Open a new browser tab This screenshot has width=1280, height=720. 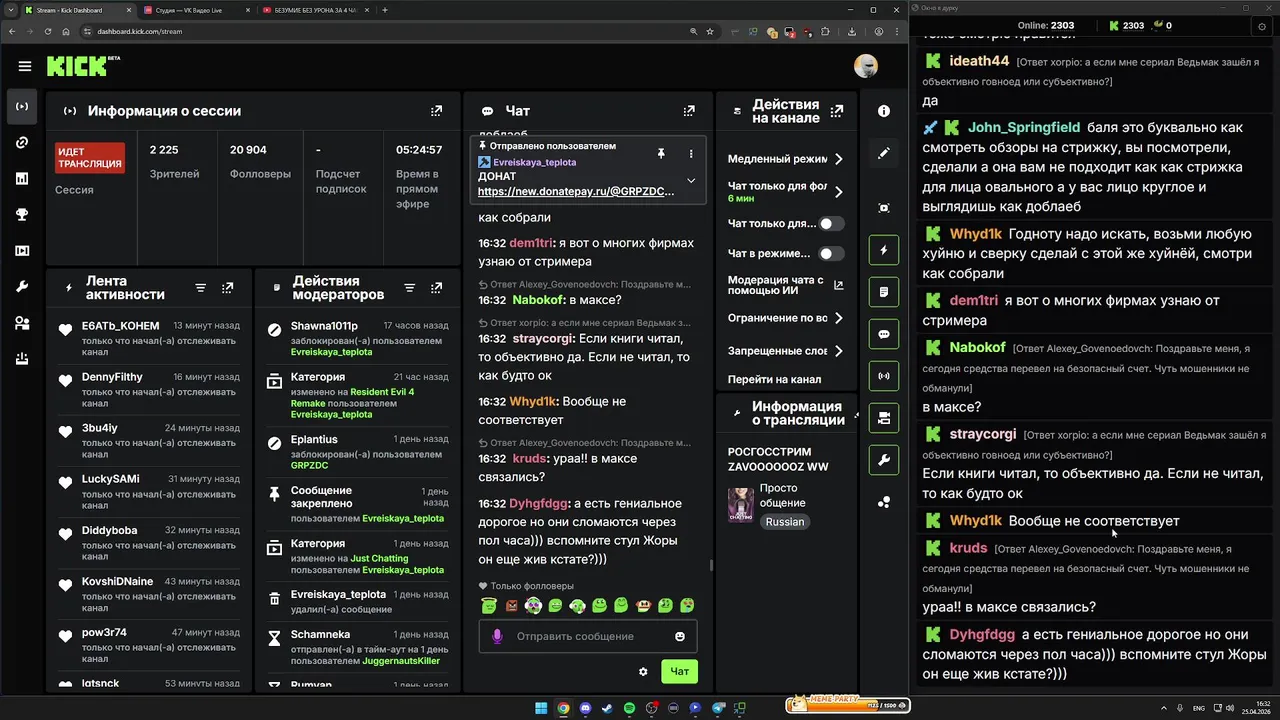click(385, 10)
